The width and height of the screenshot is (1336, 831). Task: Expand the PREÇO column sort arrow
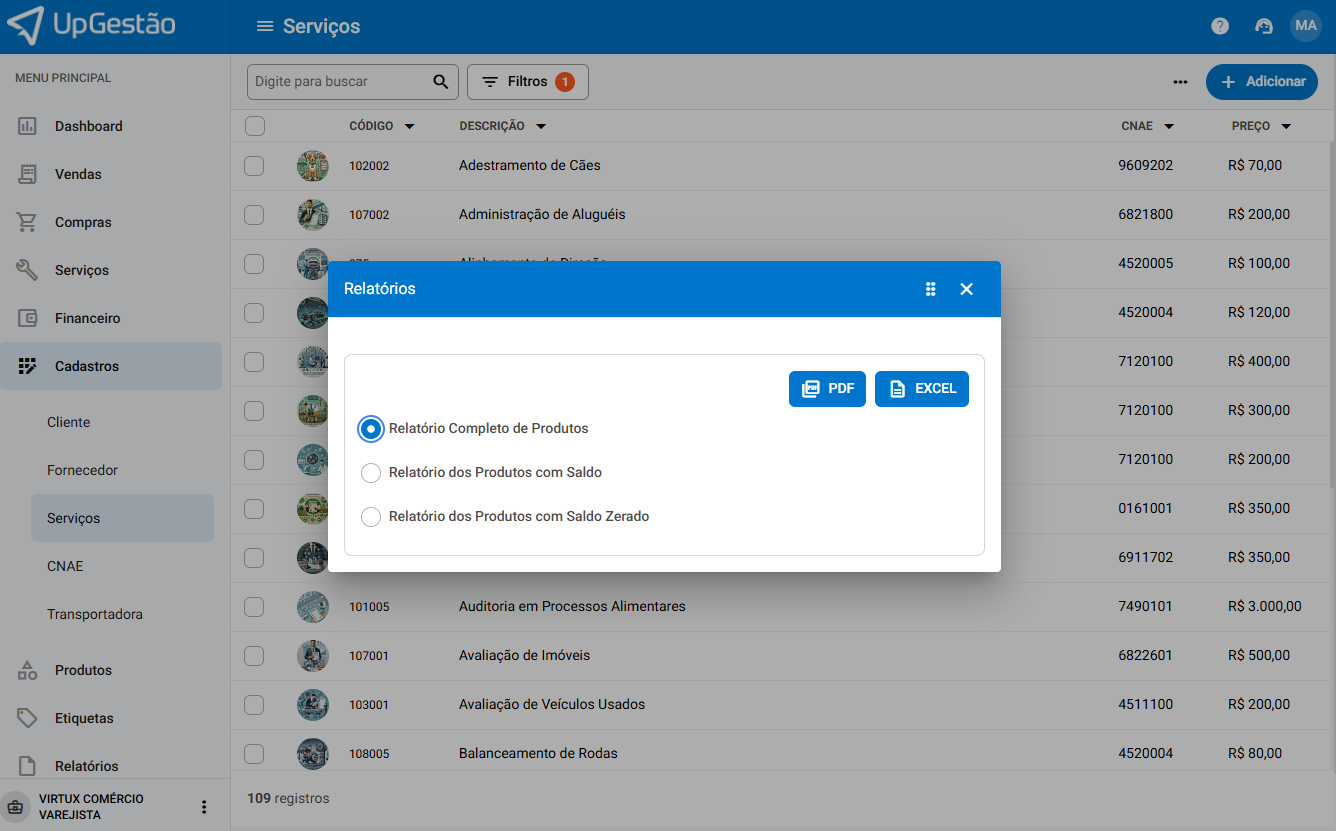[x=1286, y=127]
